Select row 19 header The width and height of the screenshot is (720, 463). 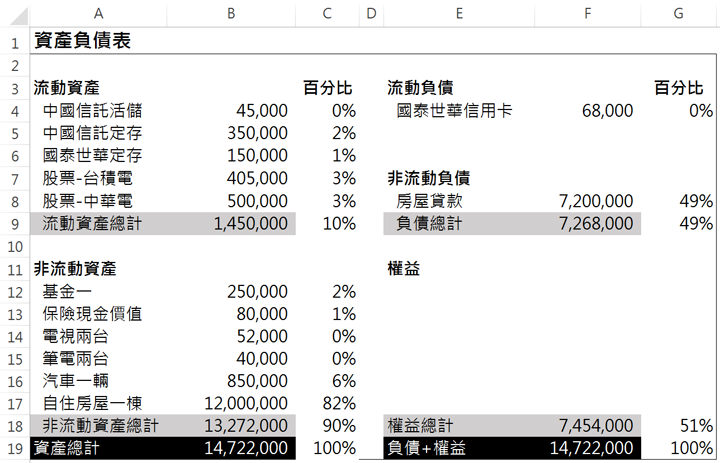pyautogui.click(x=15, y=448)
